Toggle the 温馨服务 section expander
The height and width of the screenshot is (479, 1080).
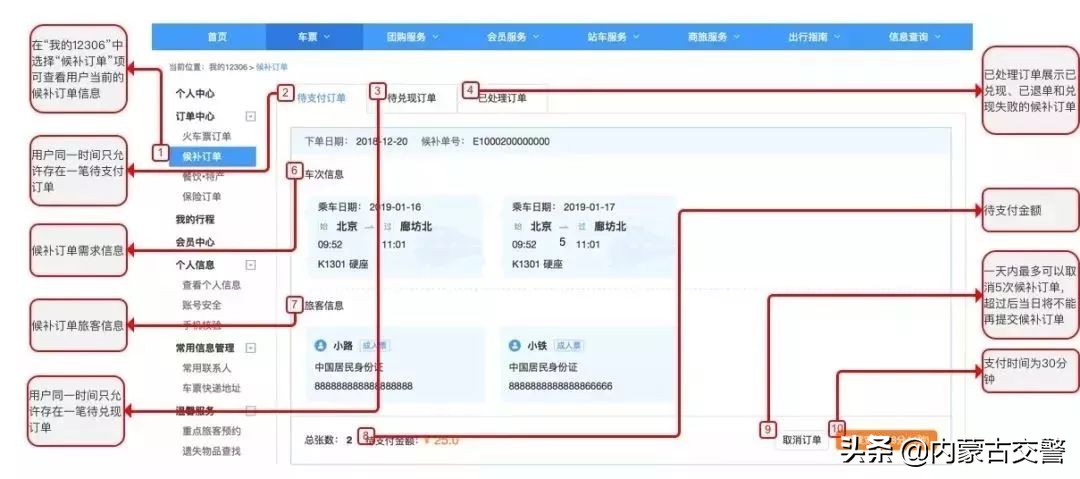coord(251,411)
